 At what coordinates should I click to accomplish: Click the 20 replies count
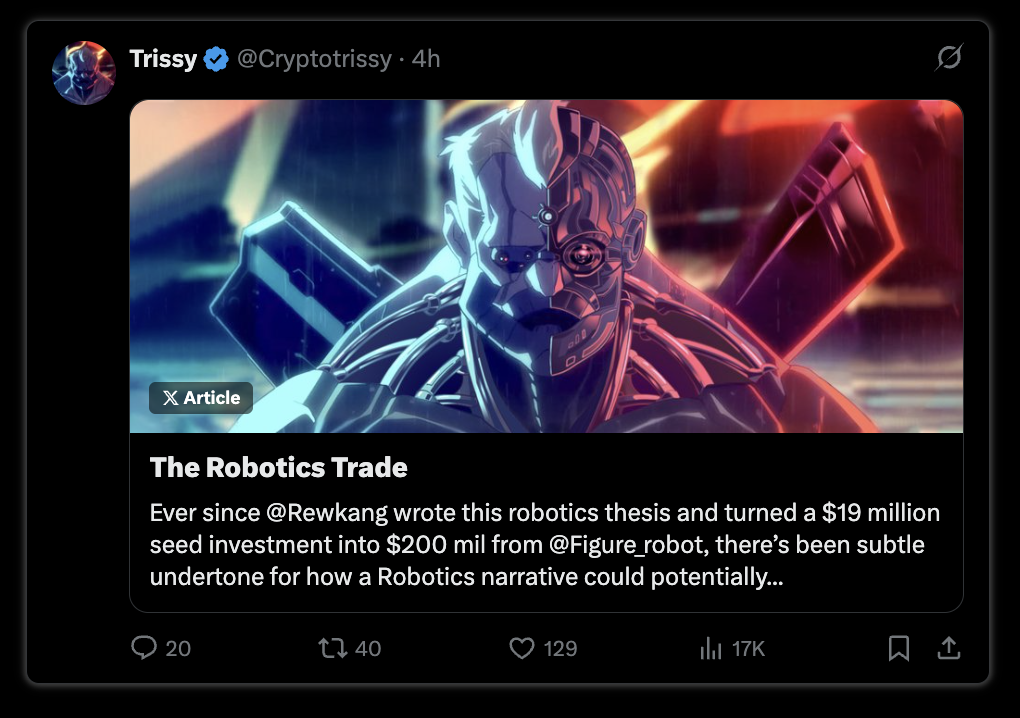178,648
